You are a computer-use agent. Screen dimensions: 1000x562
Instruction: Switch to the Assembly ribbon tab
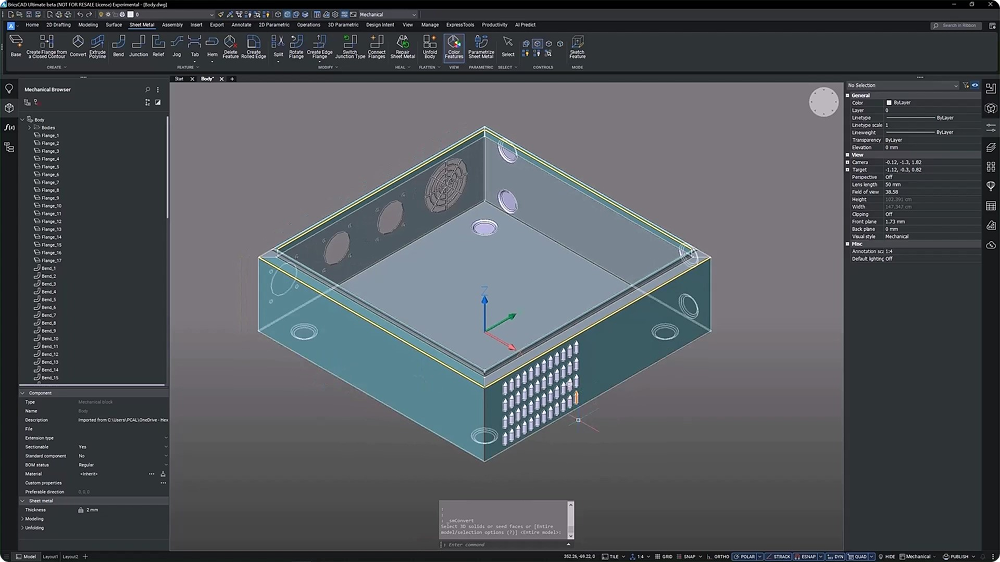tap(172, 24)
